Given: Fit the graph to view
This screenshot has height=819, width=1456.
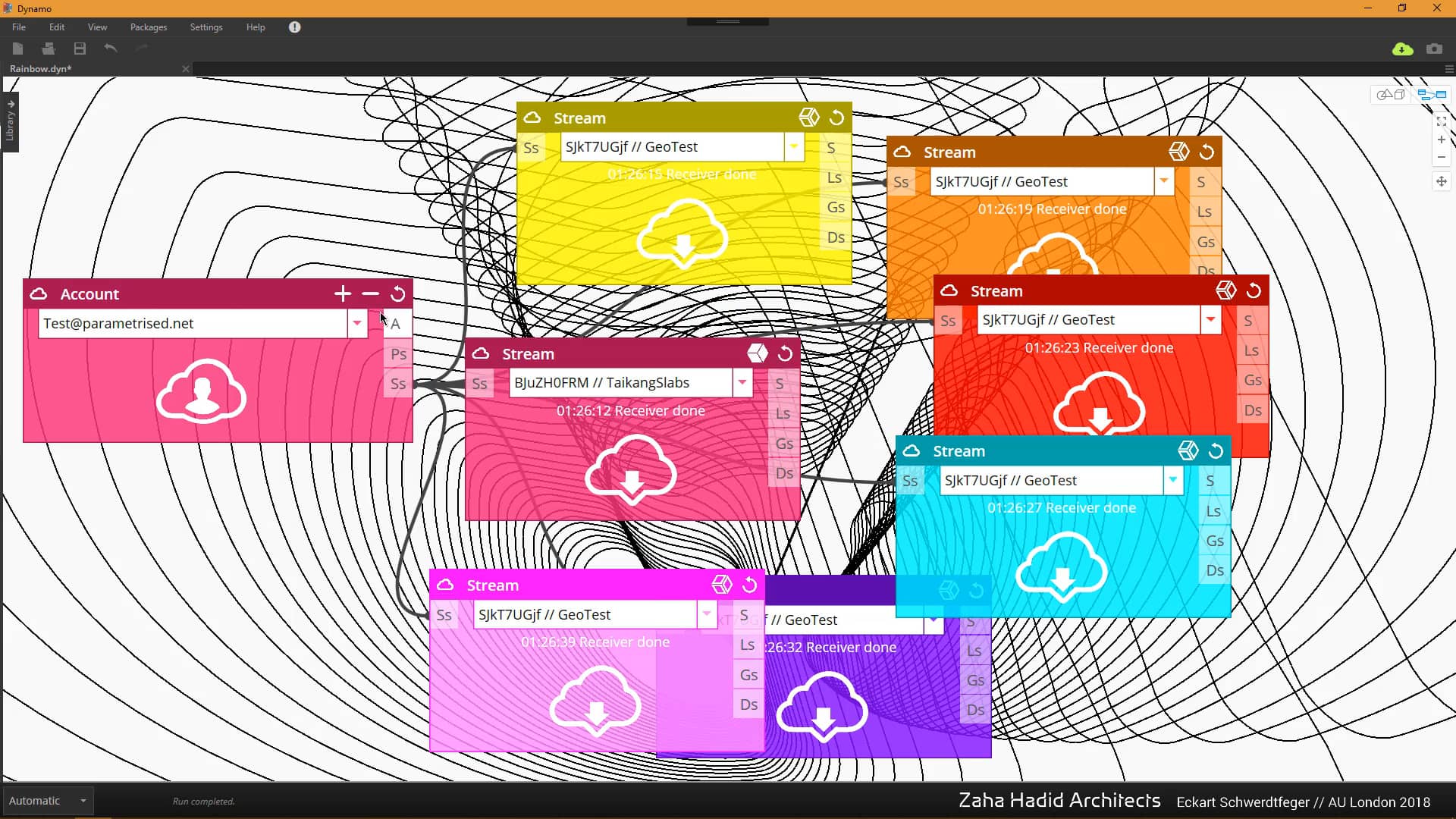Looking at the screenshot, I should pyautogui.click(x=1441, y=121).
